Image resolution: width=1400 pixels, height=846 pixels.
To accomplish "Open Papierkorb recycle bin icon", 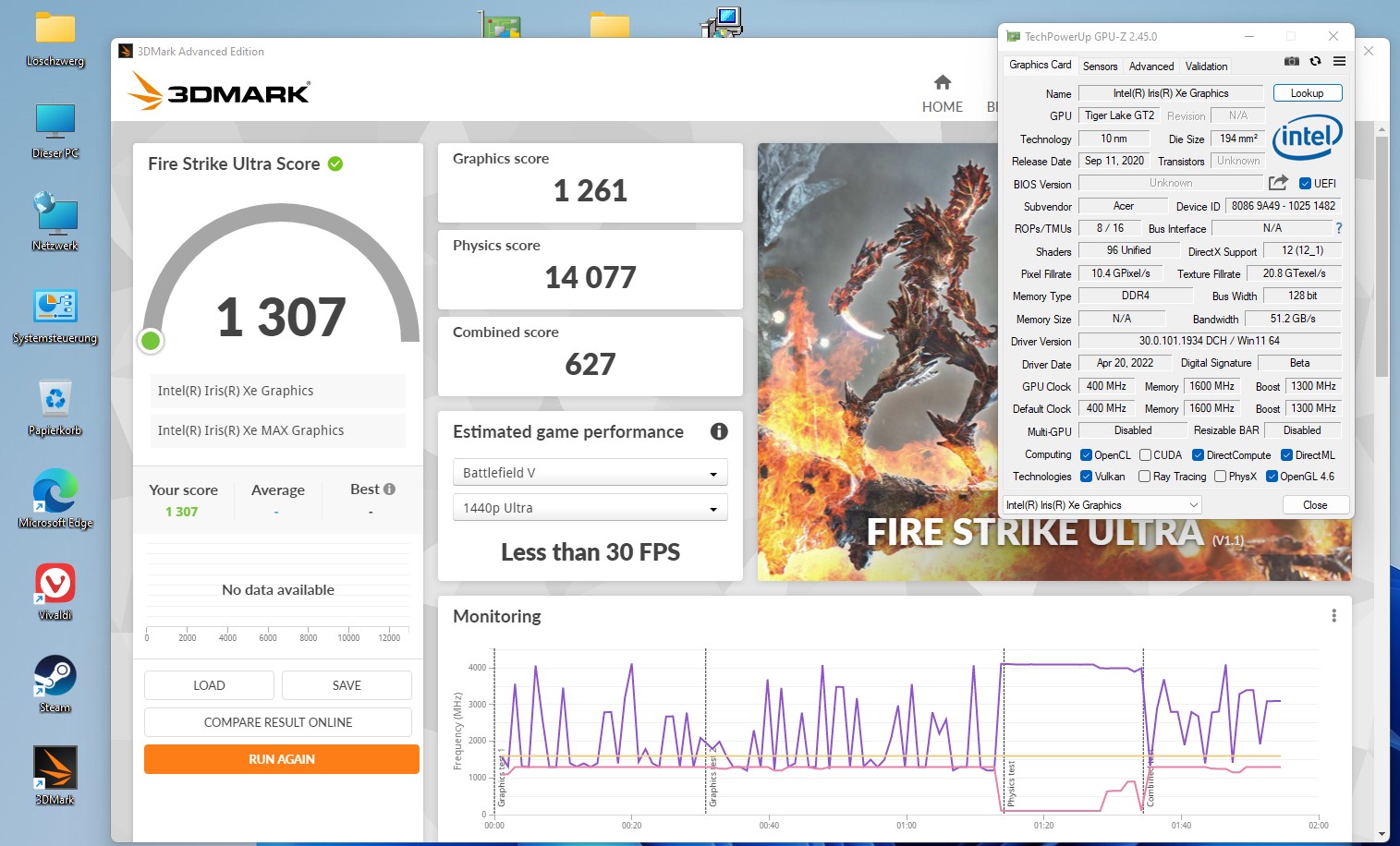I will click(x=55, y=408).
